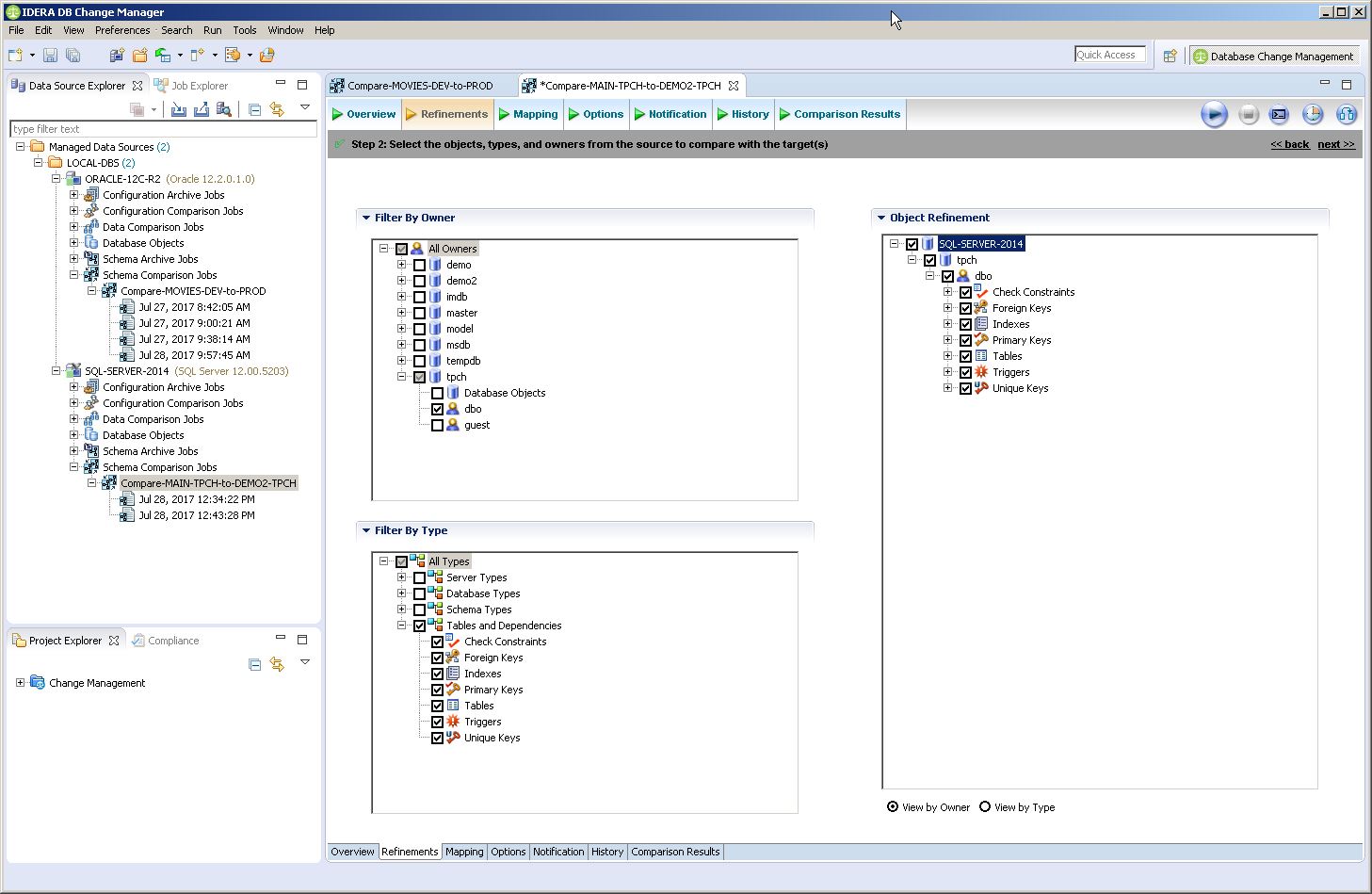The image size is (1372, 894).
Task: Click the Save disk icon
Action: tap(51, 56)
